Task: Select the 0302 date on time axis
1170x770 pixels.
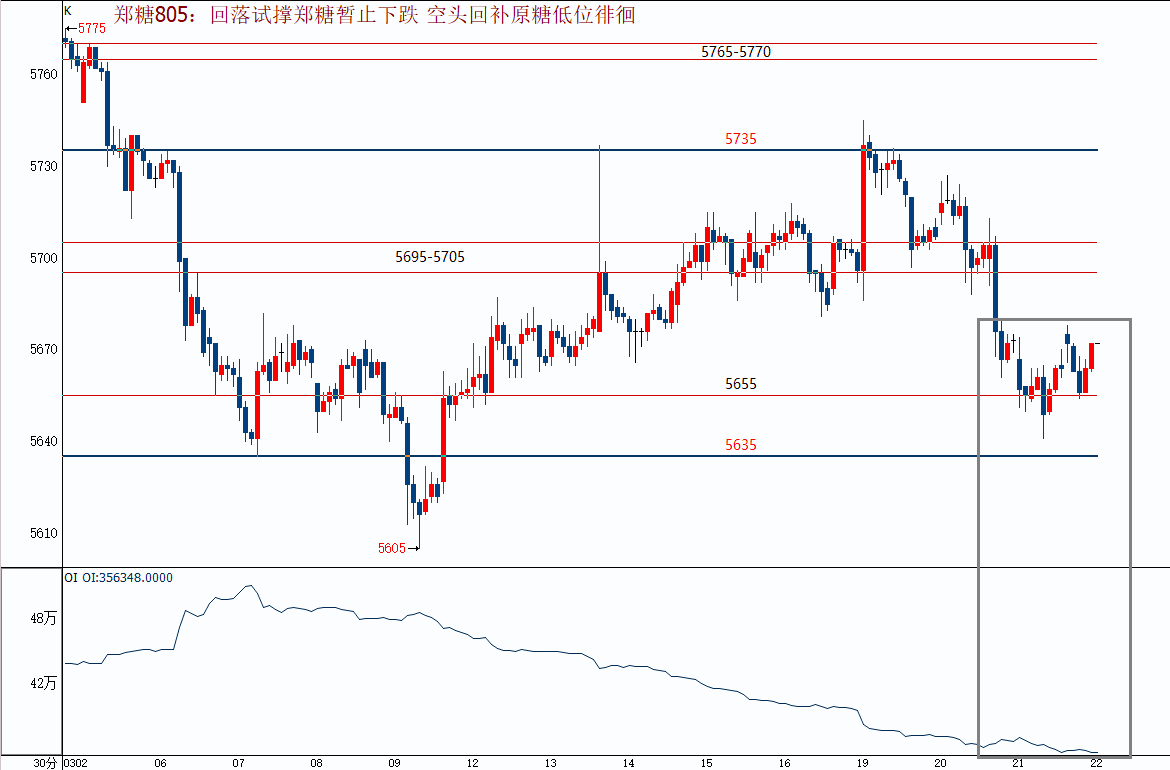Action: (76, 763)
